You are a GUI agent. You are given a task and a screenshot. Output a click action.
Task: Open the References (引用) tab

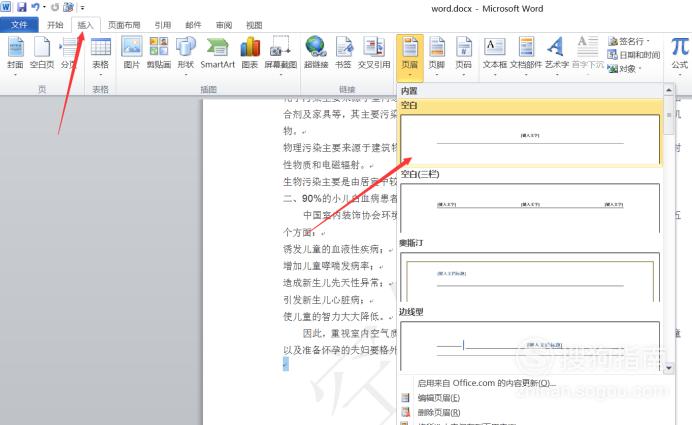[162, 25]
